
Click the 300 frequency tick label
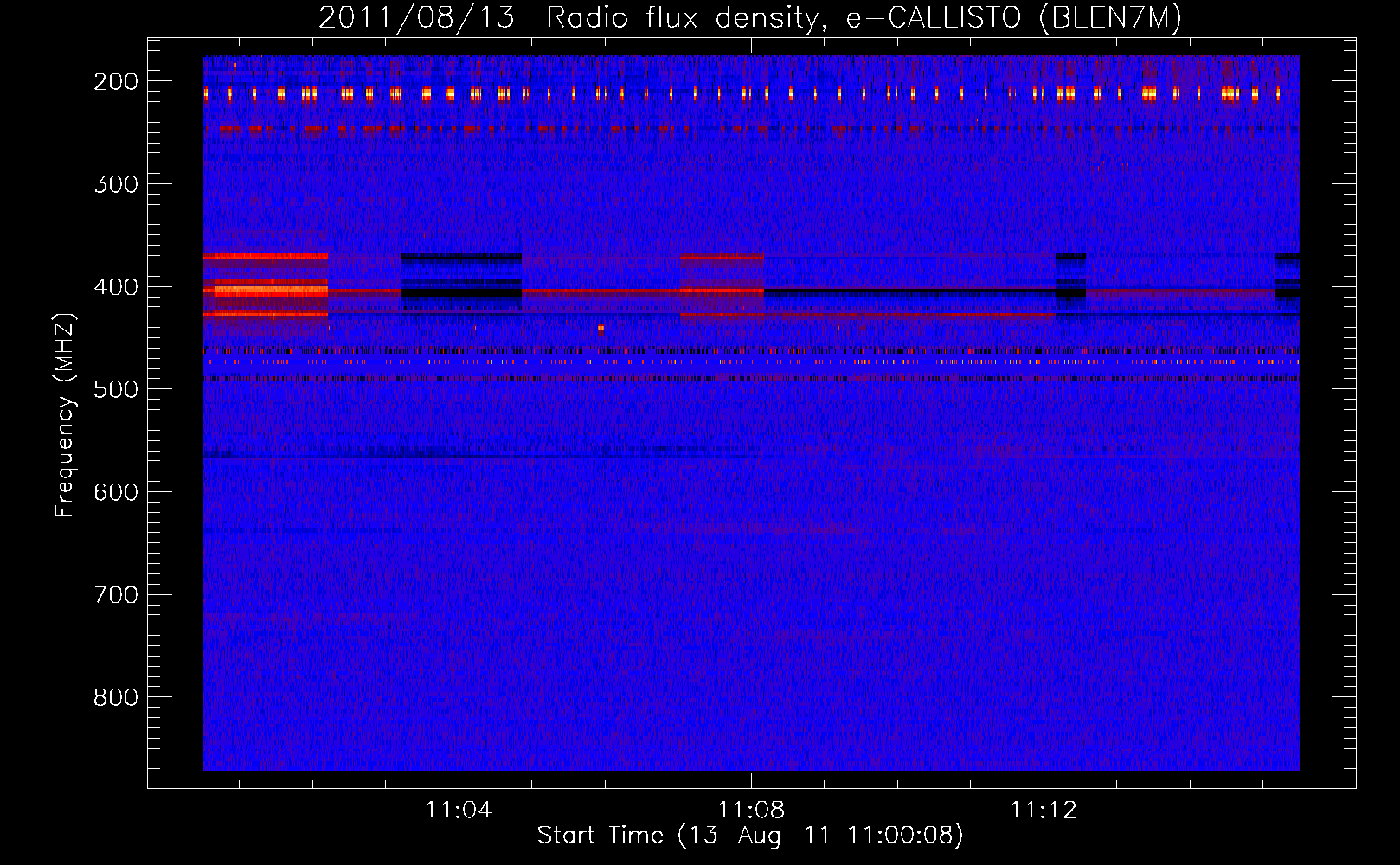click(x=116, y=184)
